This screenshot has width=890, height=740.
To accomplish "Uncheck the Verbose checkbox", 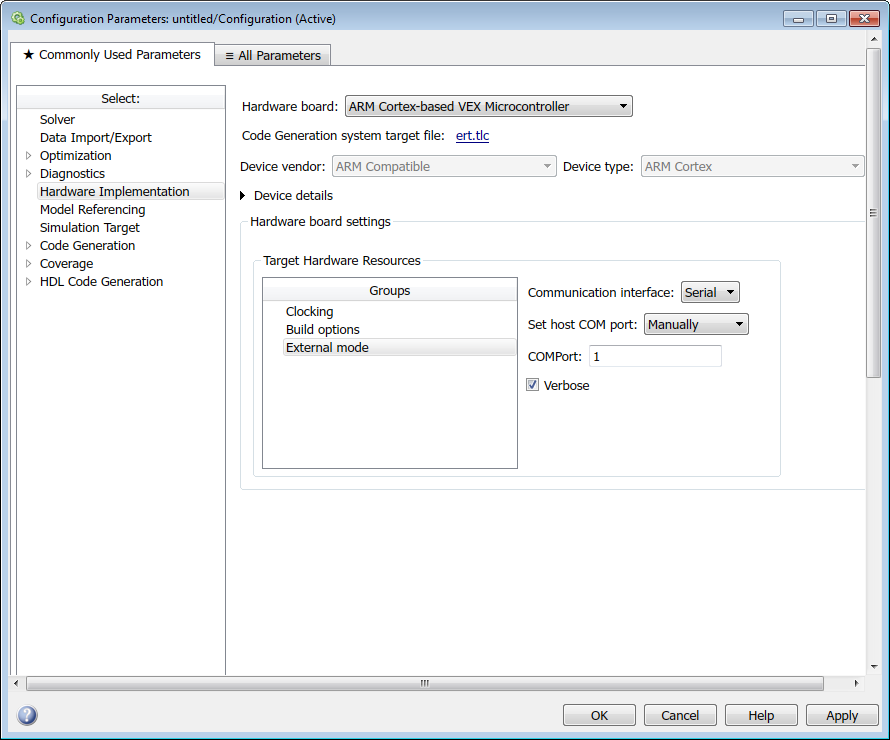I will click(x=533, y=385).
